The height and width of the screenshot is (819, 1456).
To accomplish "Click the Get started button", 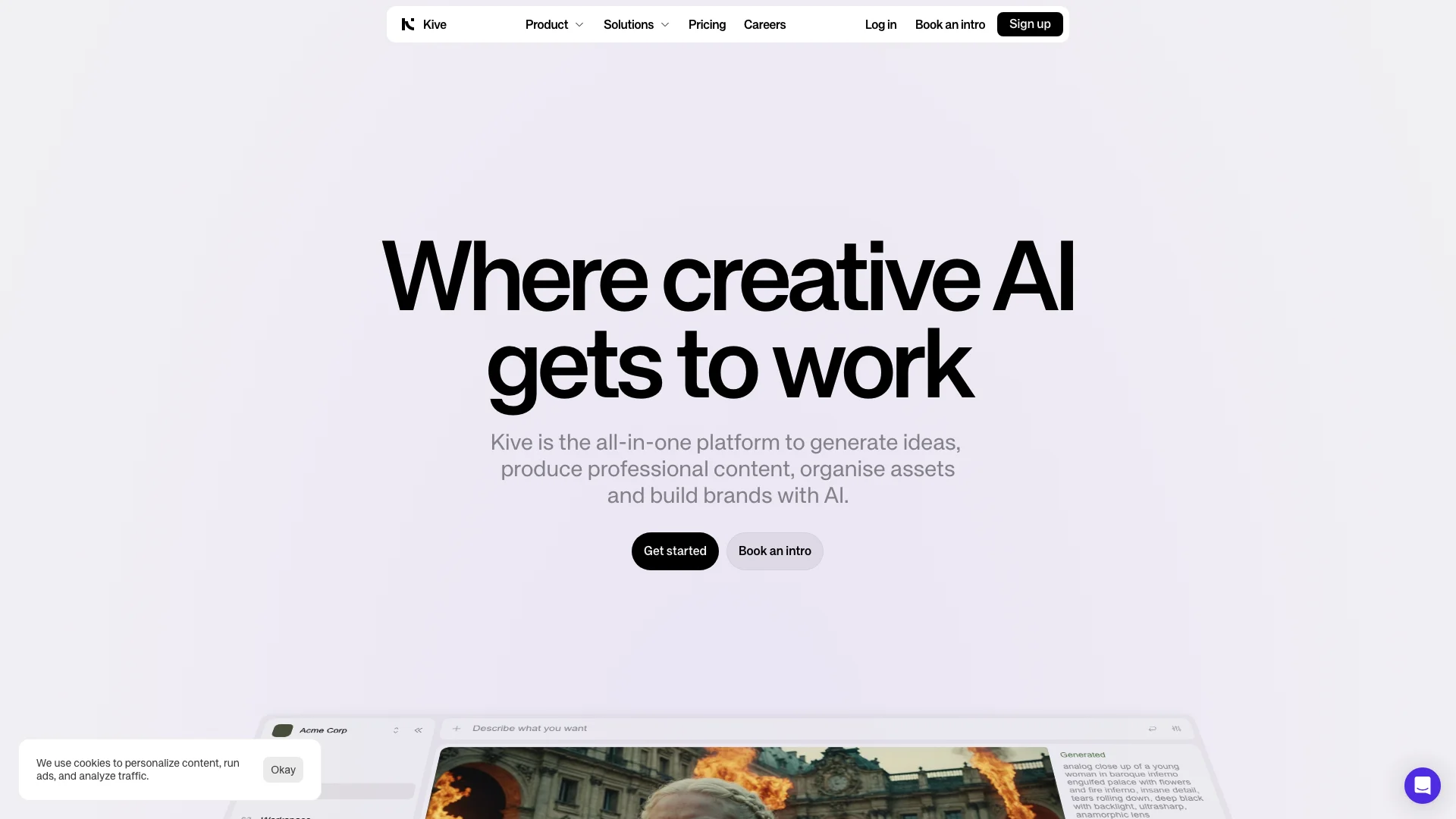I will coord(675,550).
